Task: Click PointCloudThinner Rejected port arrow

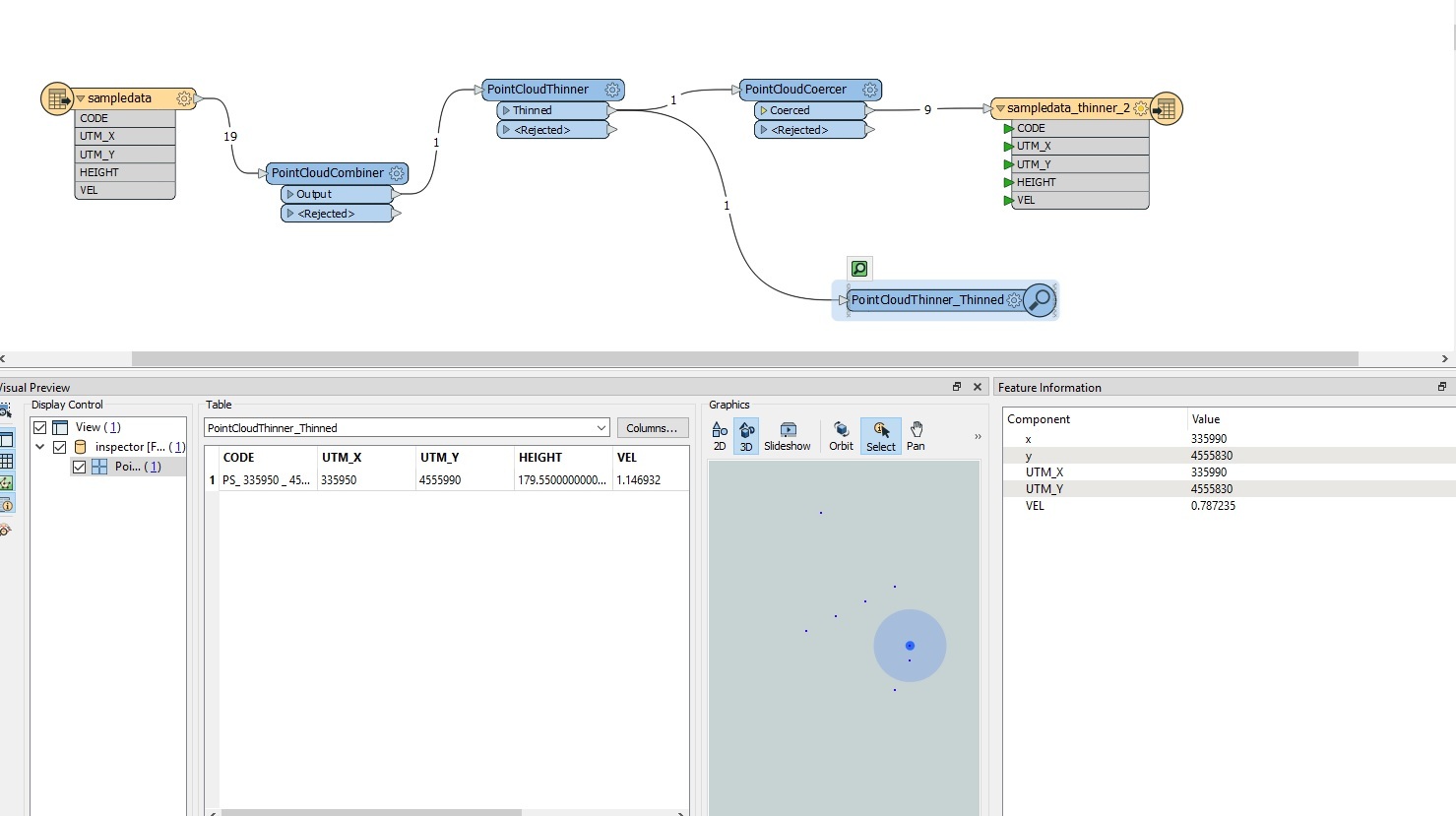Action: [x=506, y=130]
